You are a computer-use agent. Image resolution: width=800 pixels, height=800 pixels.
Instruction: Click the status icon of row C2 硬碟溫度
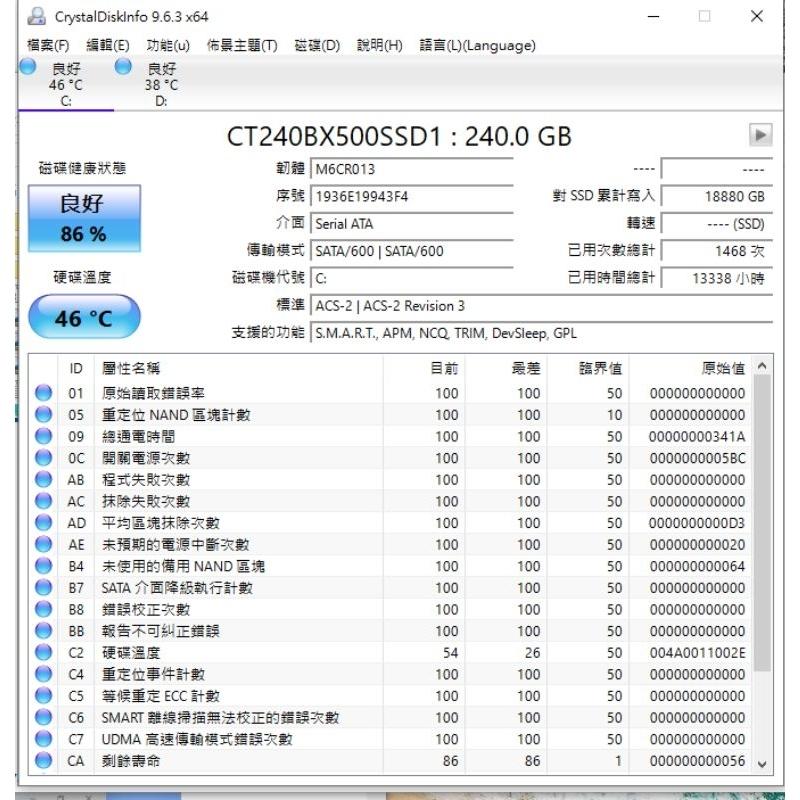click(x=43, y=653)
